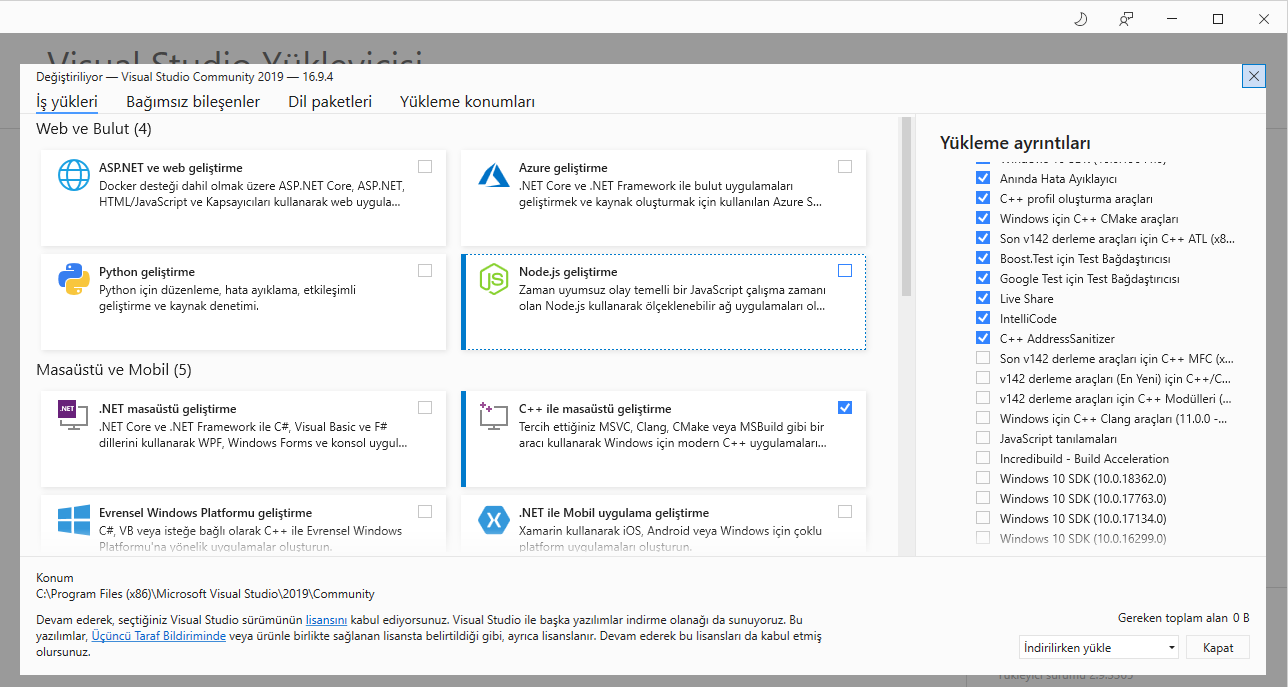The image size is (1288, 687).
Task: Check Windows 10 SDK (10.0.17134.0)
Action: 982,518
